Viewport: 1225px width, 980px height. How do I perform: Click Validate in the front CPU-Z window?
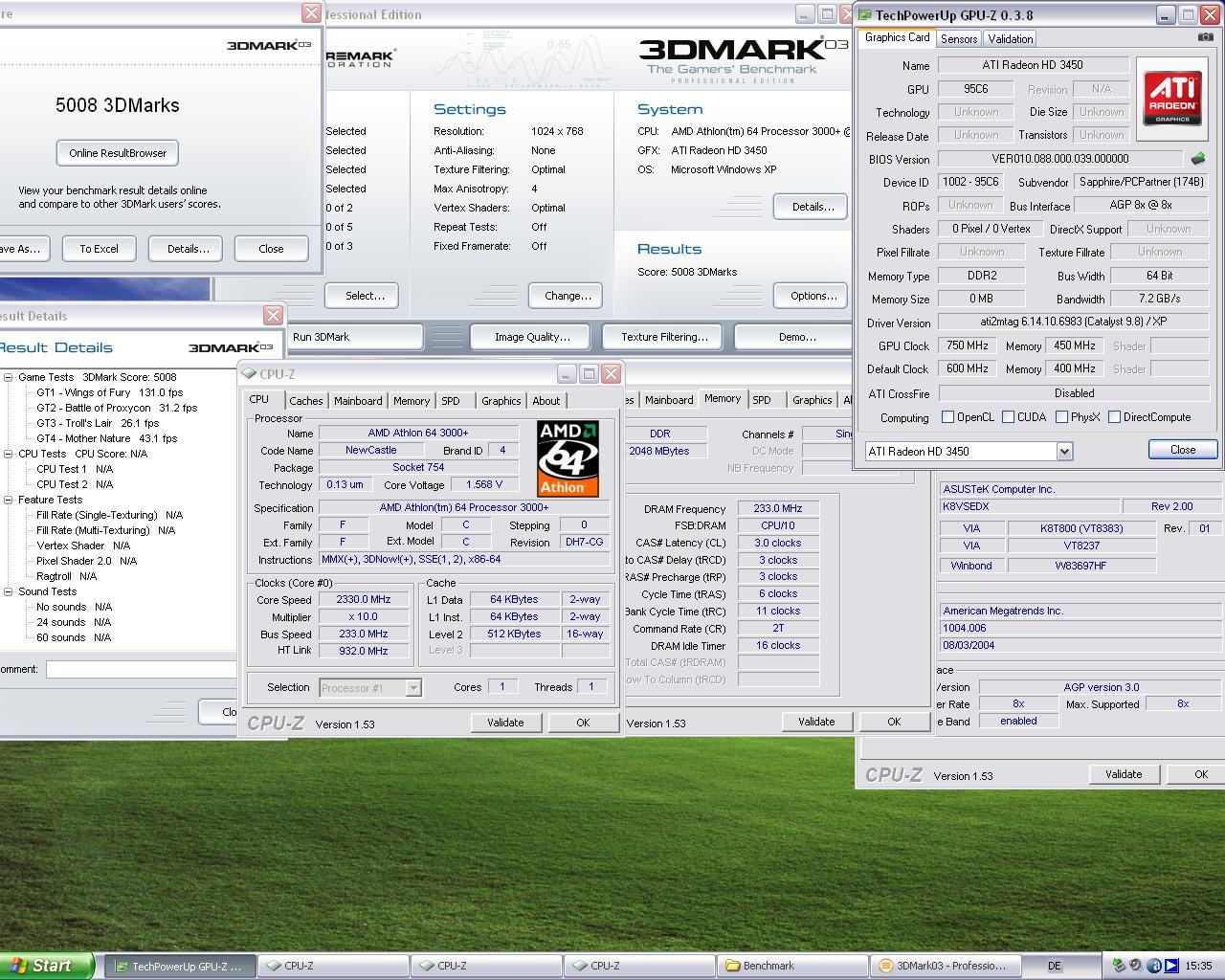click(x=505, y=723)
